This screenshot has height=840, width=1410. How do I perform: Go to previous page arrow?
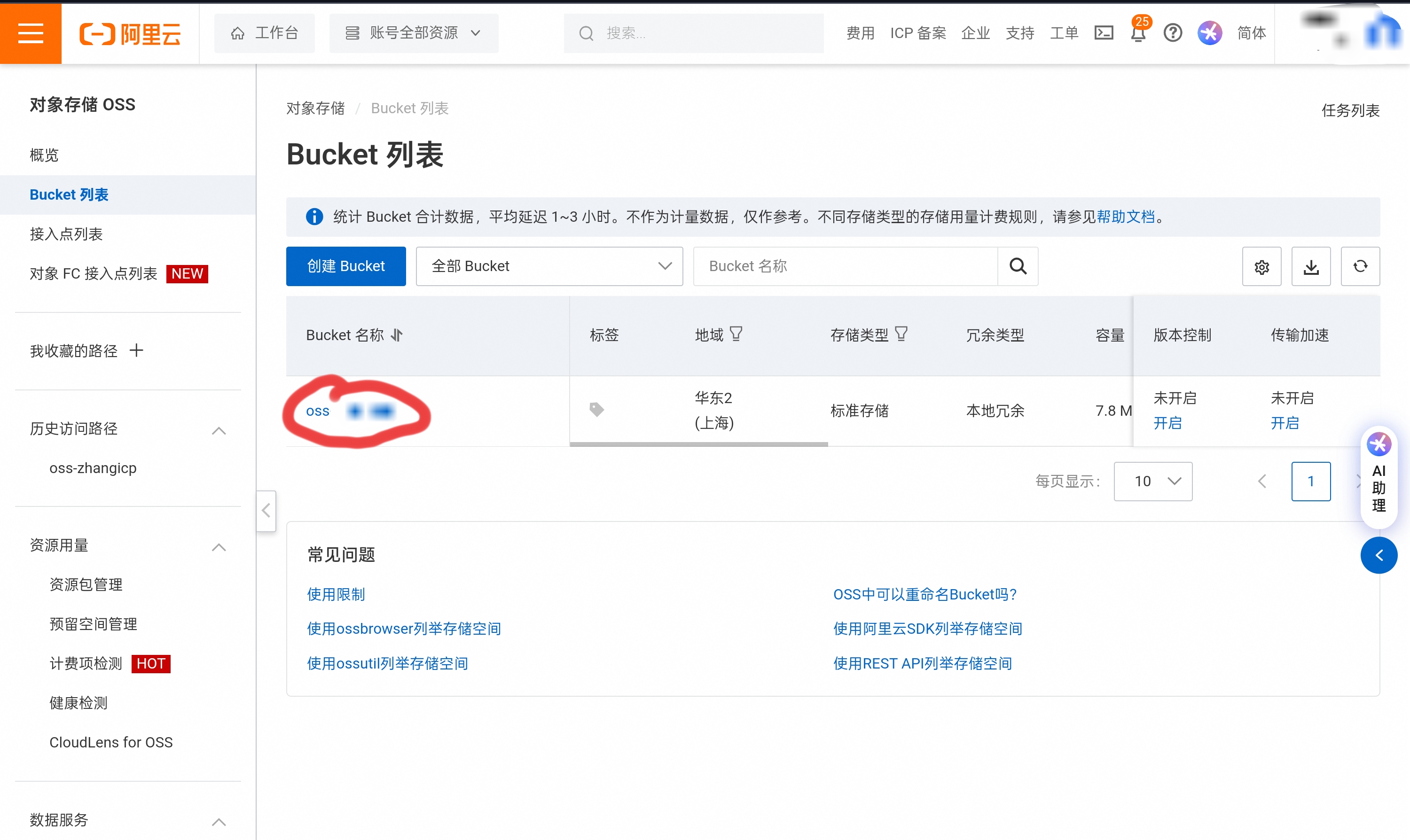[1262, 482]
